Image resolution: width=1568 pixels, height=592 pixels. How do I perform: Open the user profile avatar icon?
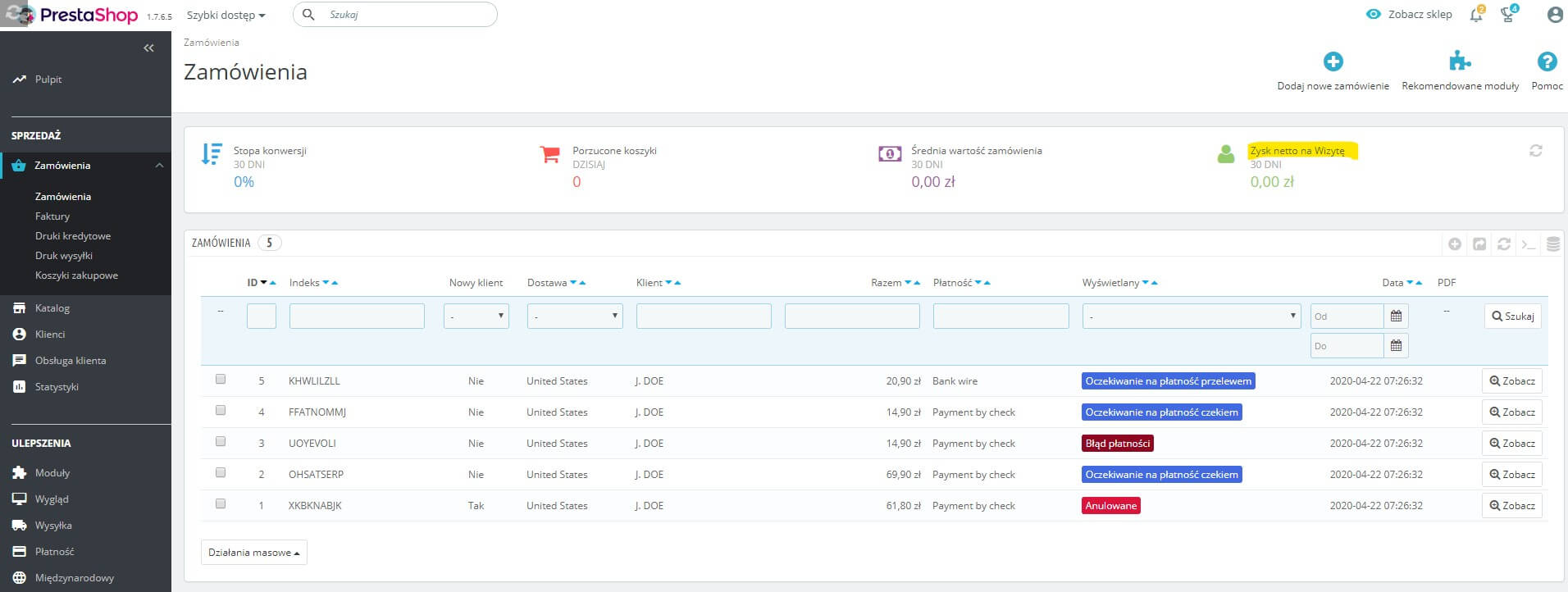tap(1554, 15)
